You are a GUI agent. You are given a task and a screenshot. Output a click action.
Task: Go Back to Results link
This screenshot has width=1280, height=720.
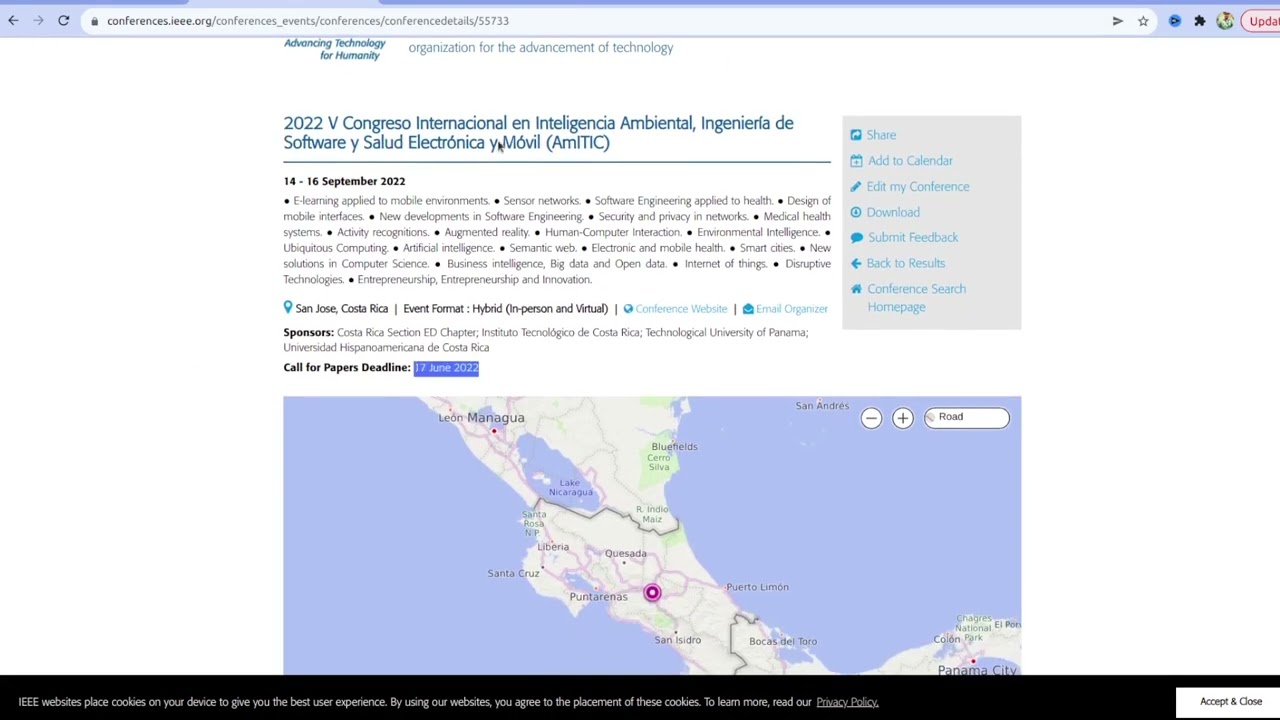(906, 263)
